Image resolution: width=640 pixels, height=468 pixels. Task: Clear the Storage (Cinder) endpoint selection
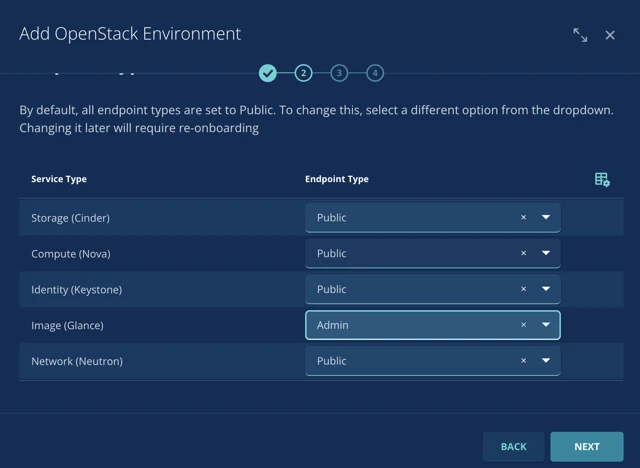(x=523, y=217)
